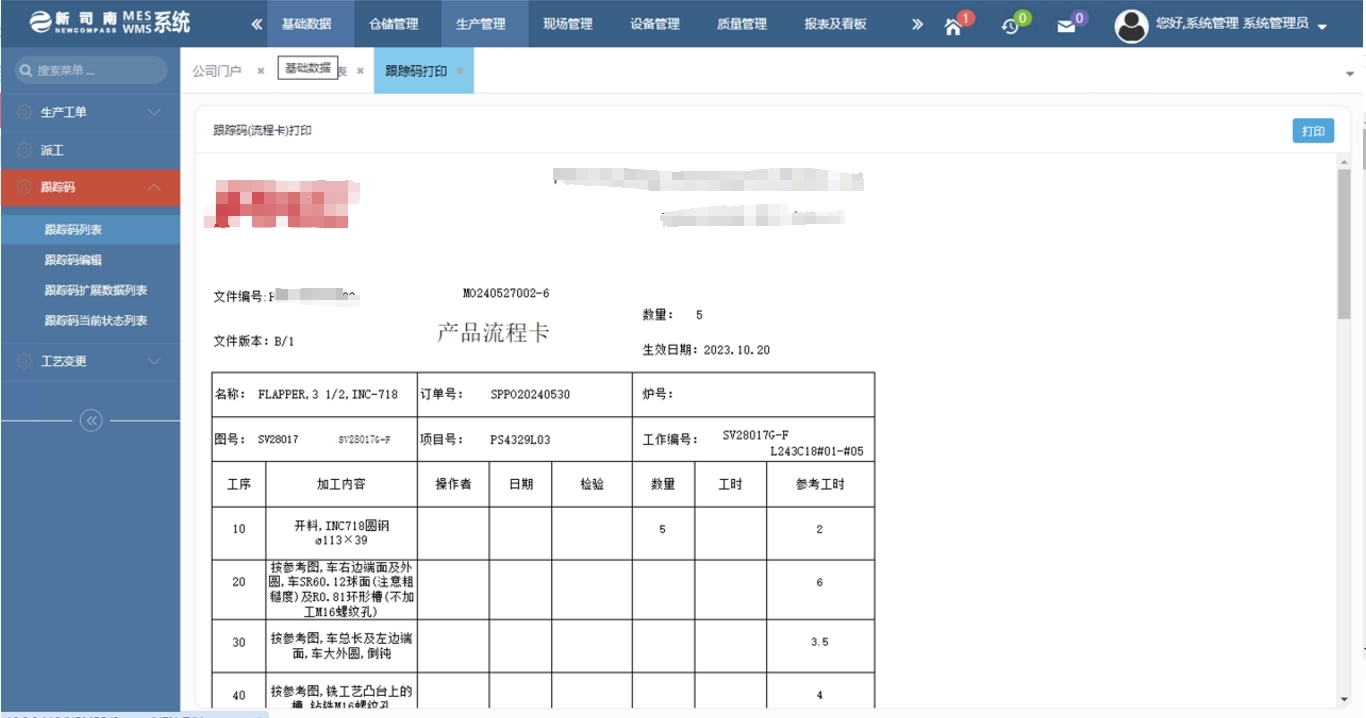The height and width of the screenshot is (718, 1366).
Task: Click the code MO240527002-6
Action: click(506, 294)
